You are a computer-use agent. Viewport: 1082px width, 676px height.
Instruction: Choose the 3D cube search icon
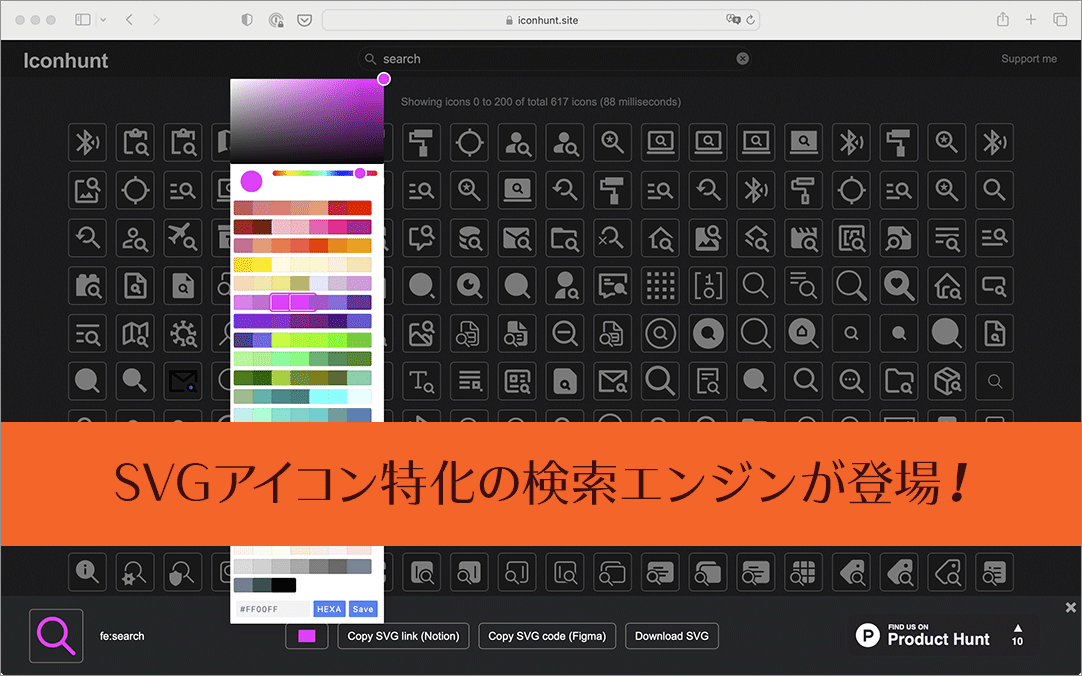[946, 381]
